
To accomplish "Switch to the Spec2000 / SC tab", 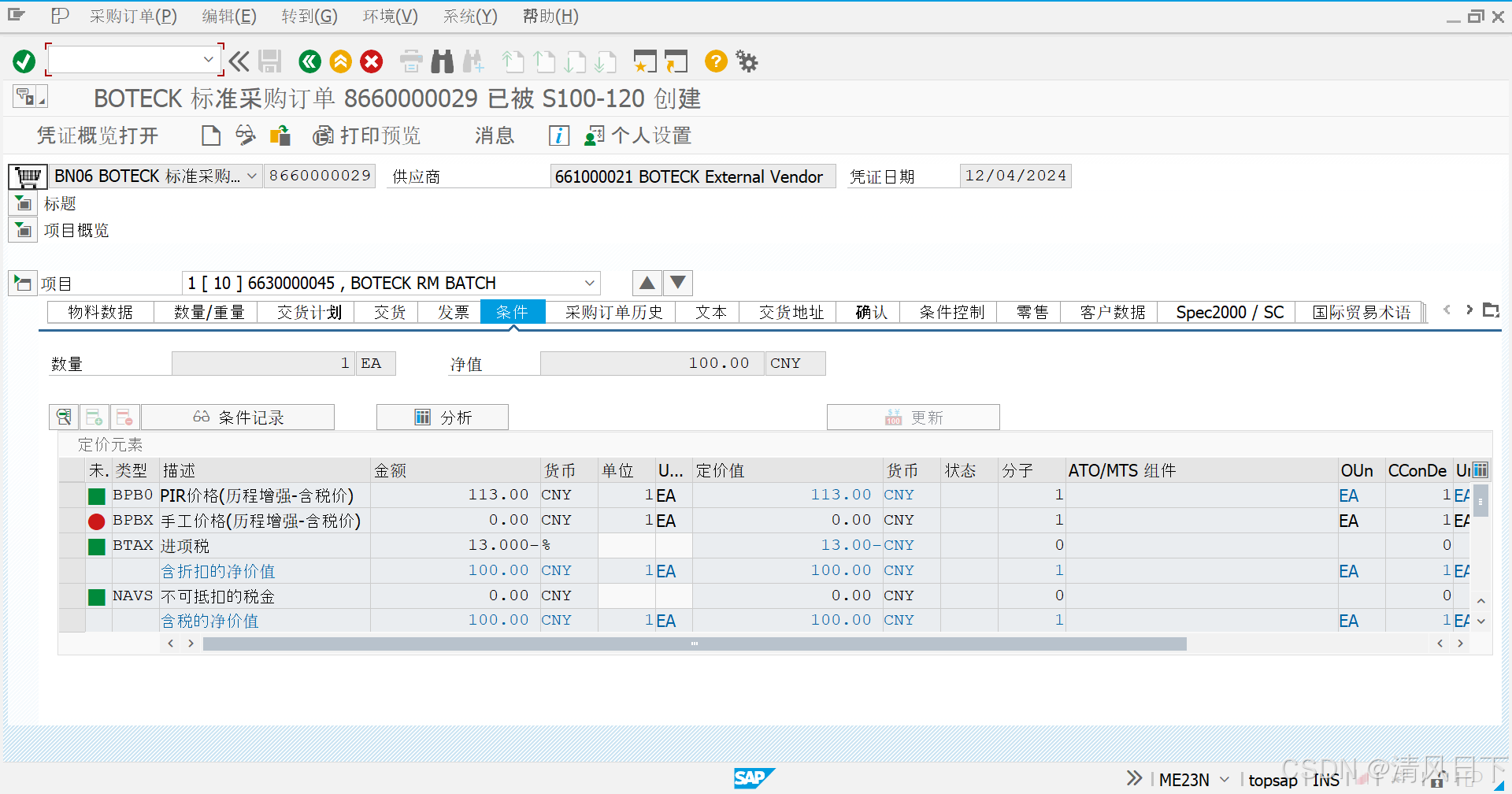I will click(1229, 313).
